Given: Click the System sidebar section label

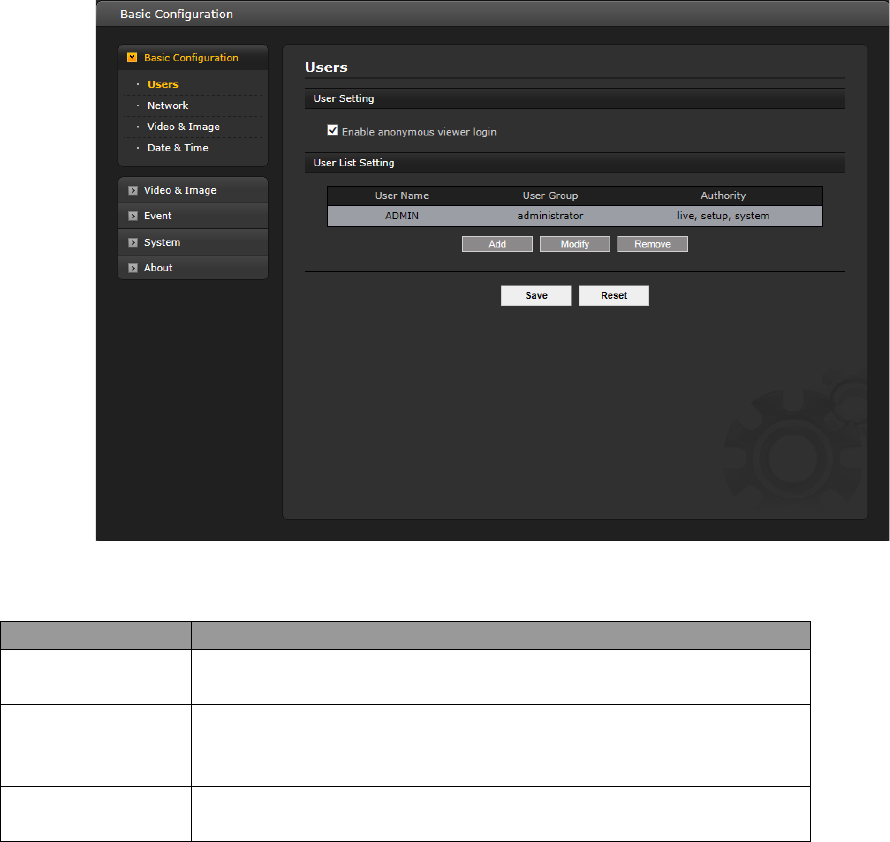Looking at the screenshot, I should click(x=162, y=242).
